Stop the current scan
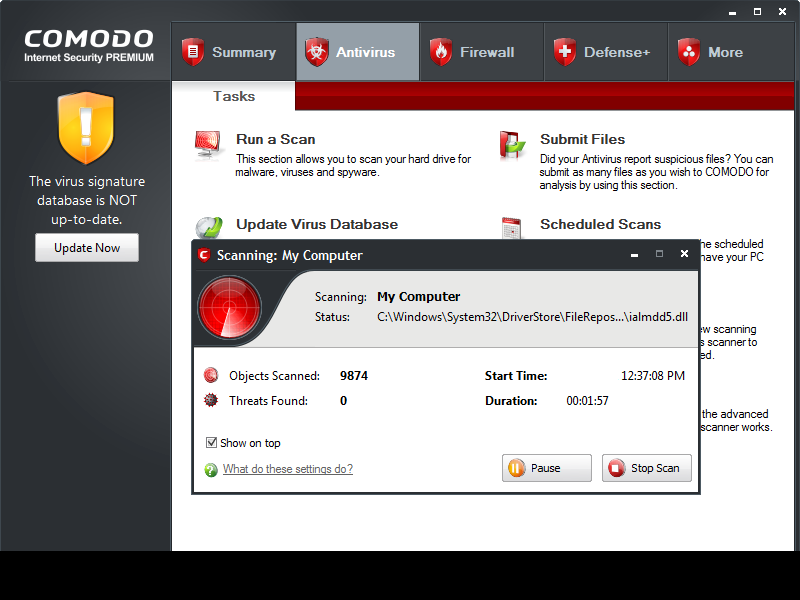This screenshot has width=800, height=600. (646, 468)
